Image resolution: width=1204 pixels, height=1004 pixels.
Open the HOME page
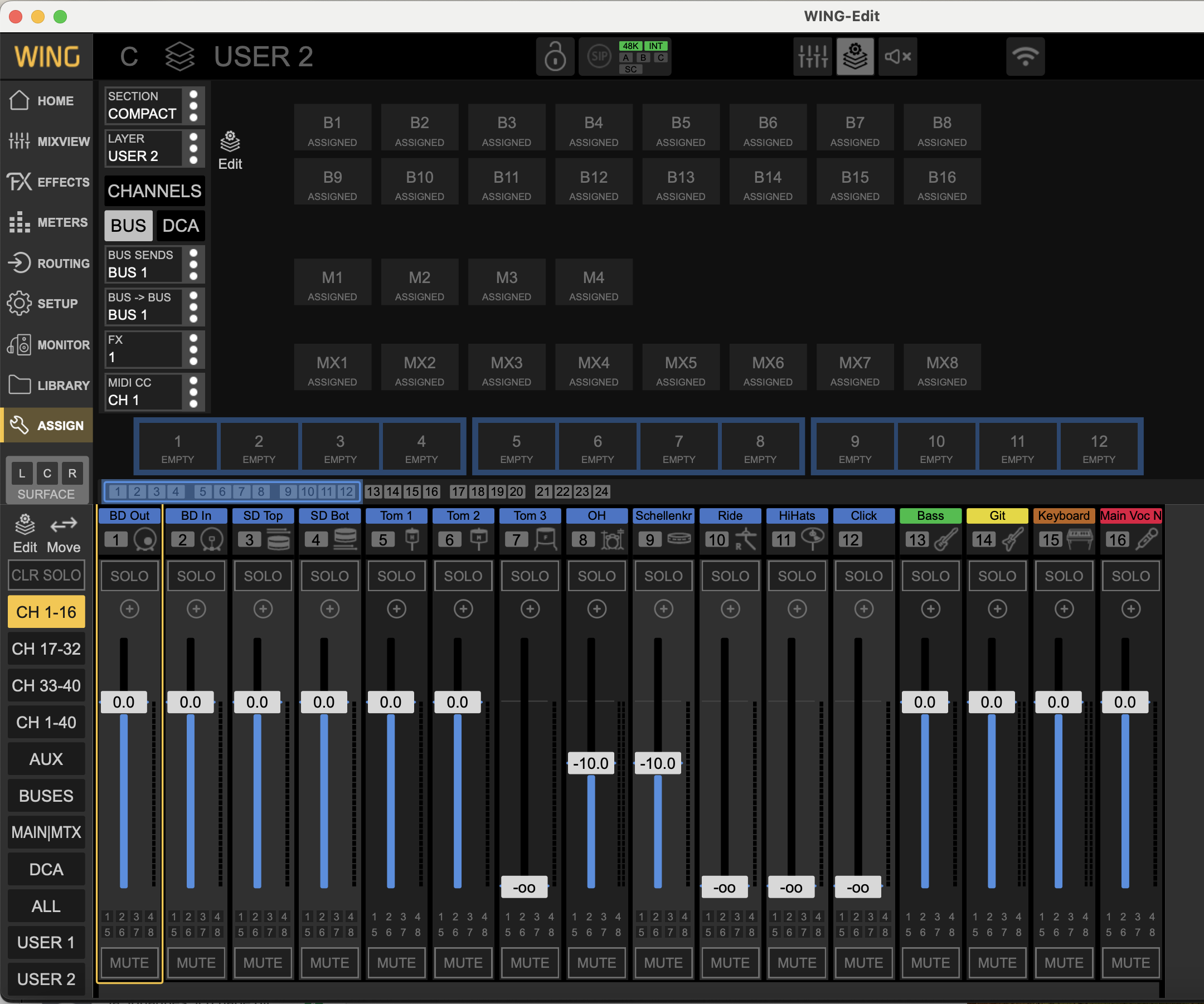pyautogui.click(x=46, y=100)
